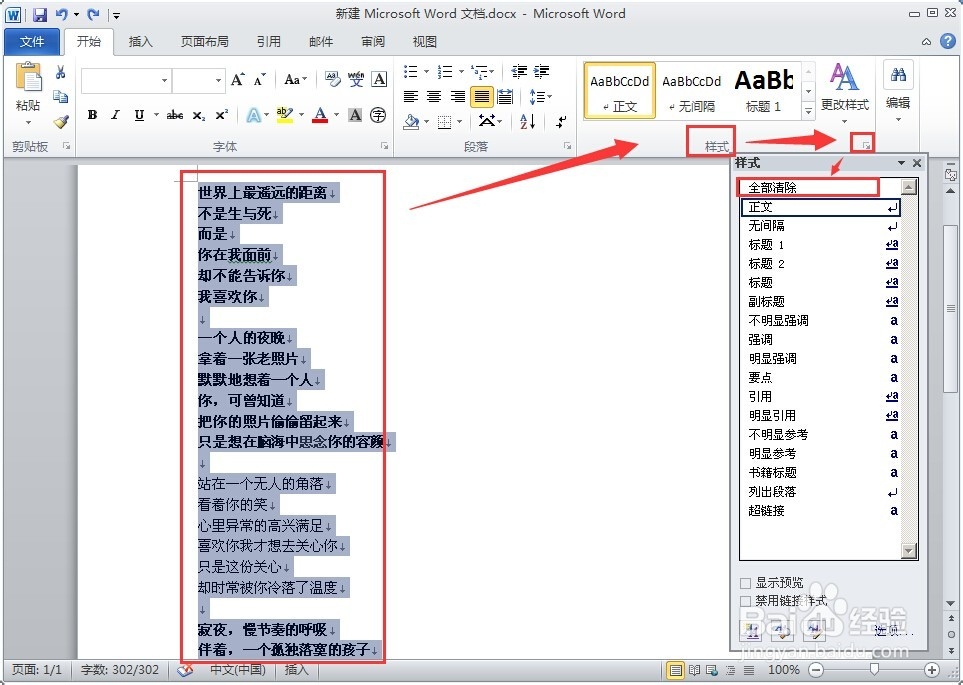Open the 文件 menu
This screenshot has height=685, width=963.
(x=33, y=42)
